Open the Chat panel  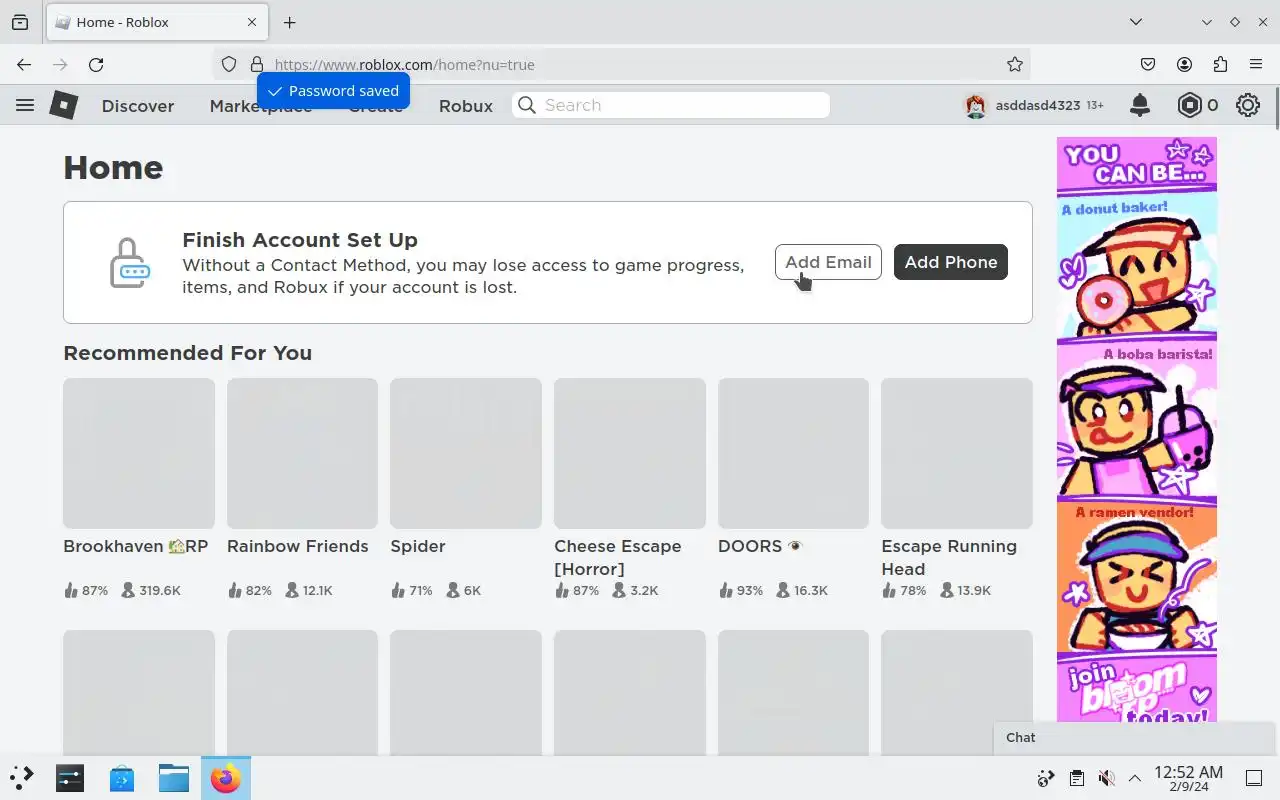tap(1136, 737)
